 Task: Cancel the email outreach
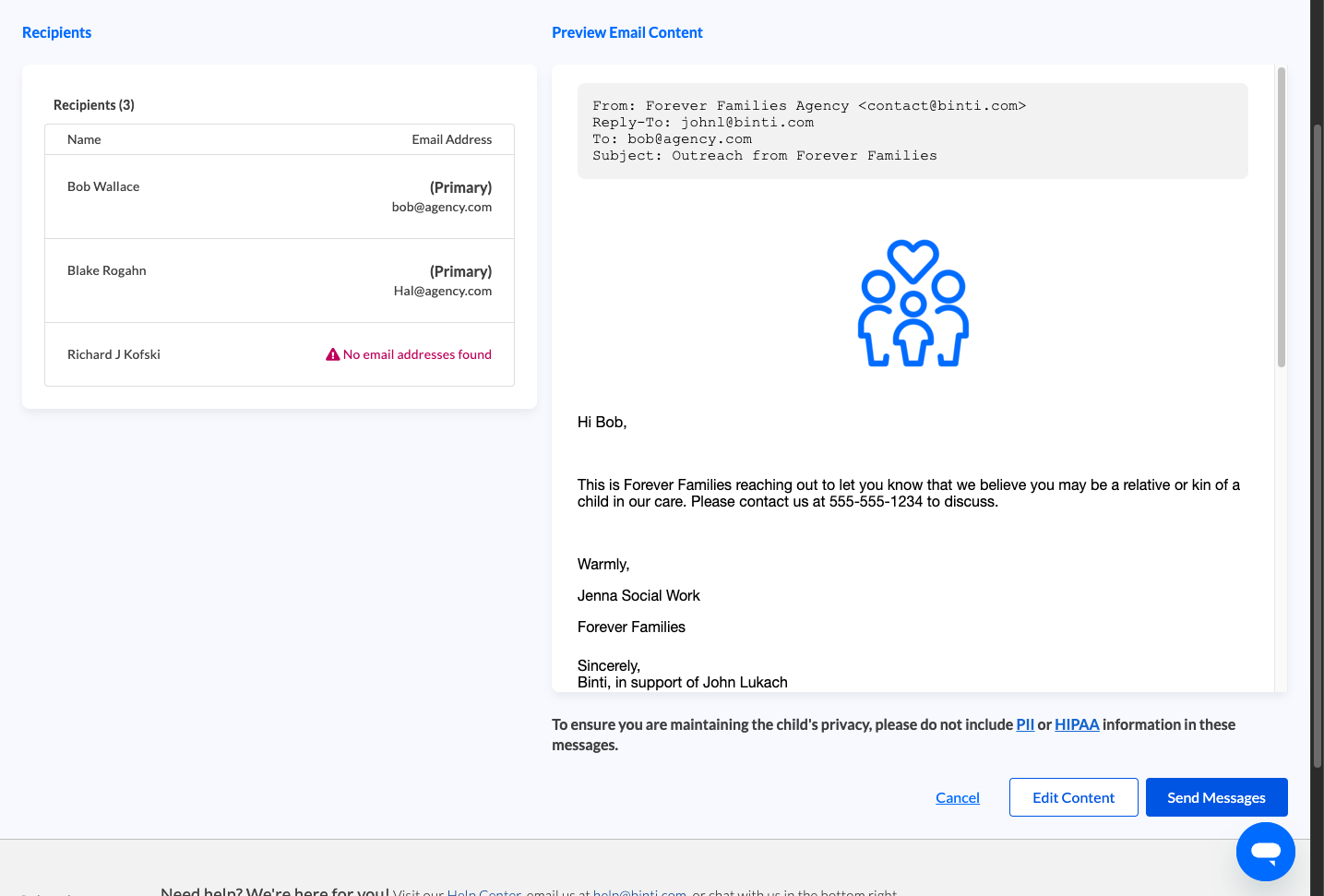pyautogui.click(x=958, y=797)
